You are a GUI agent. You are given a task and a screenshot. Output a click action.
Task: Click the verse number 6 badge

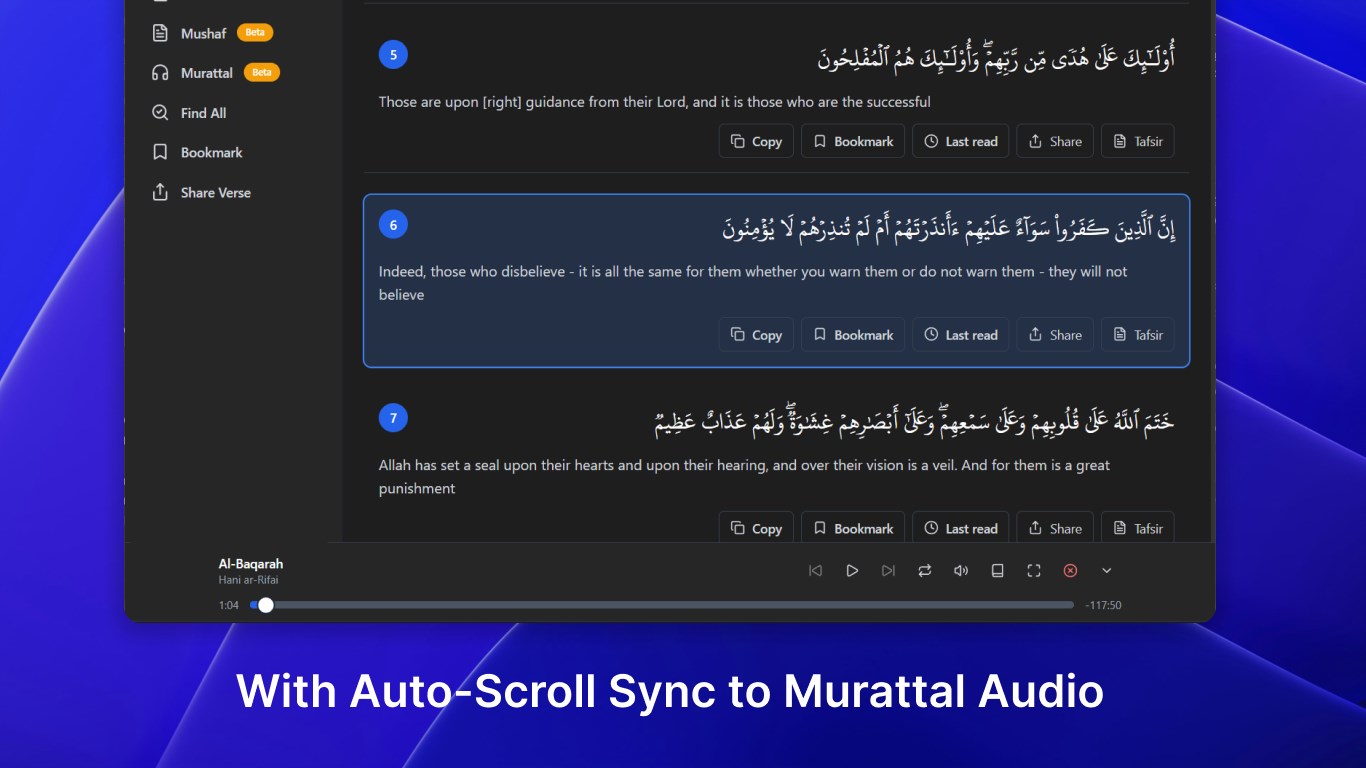pyautogui.click(x=393, y=225)
